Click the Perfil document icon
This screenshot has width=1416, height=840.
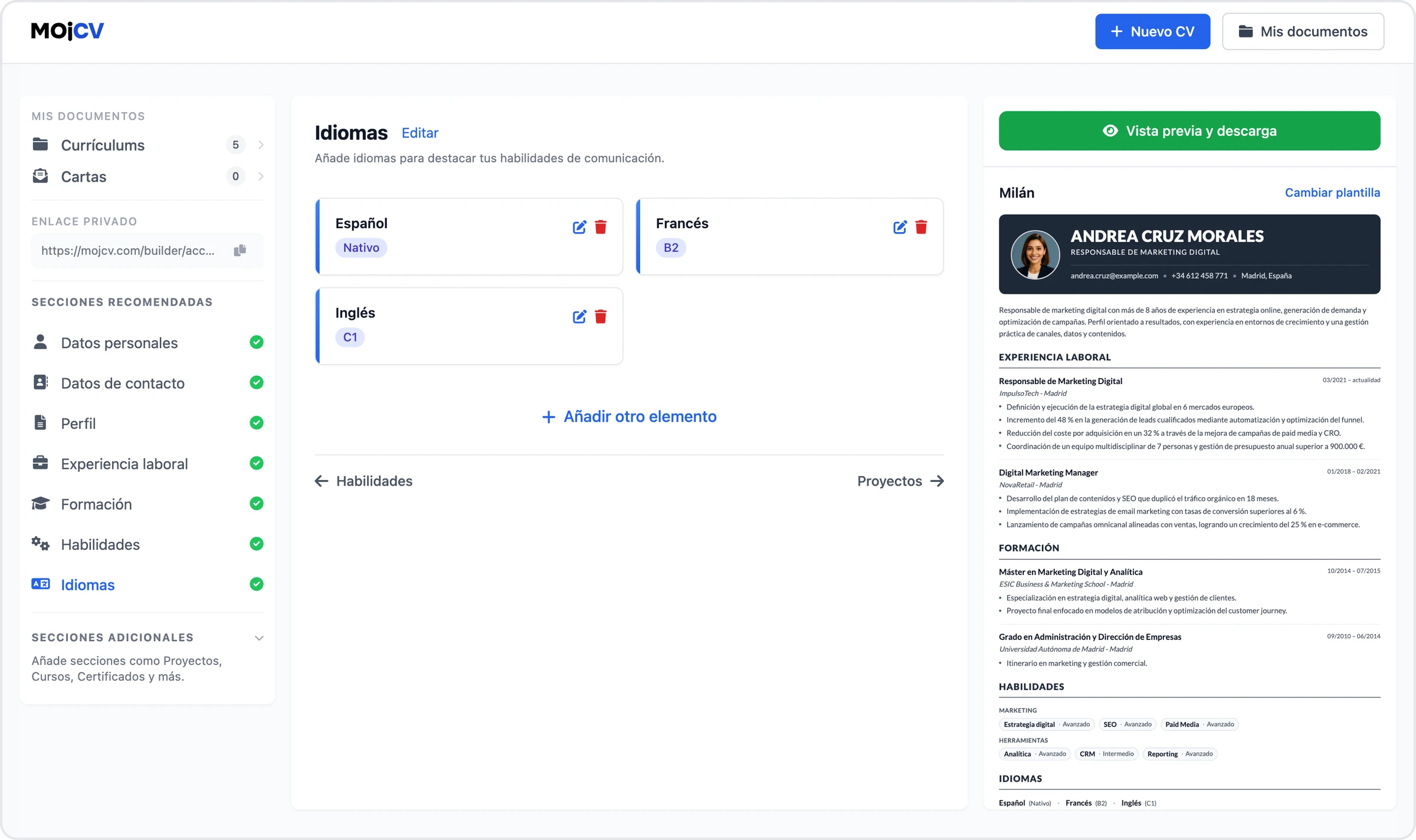(x=40, y=423)
